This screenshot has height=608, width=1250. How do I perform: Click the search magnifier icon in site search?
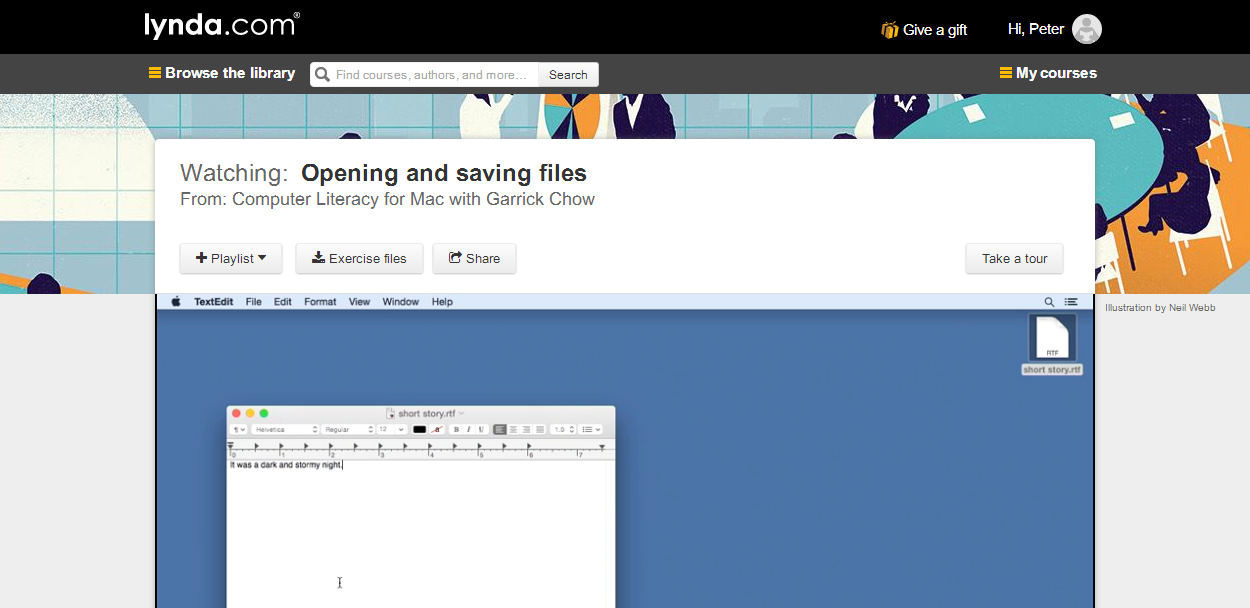[322, 75]
